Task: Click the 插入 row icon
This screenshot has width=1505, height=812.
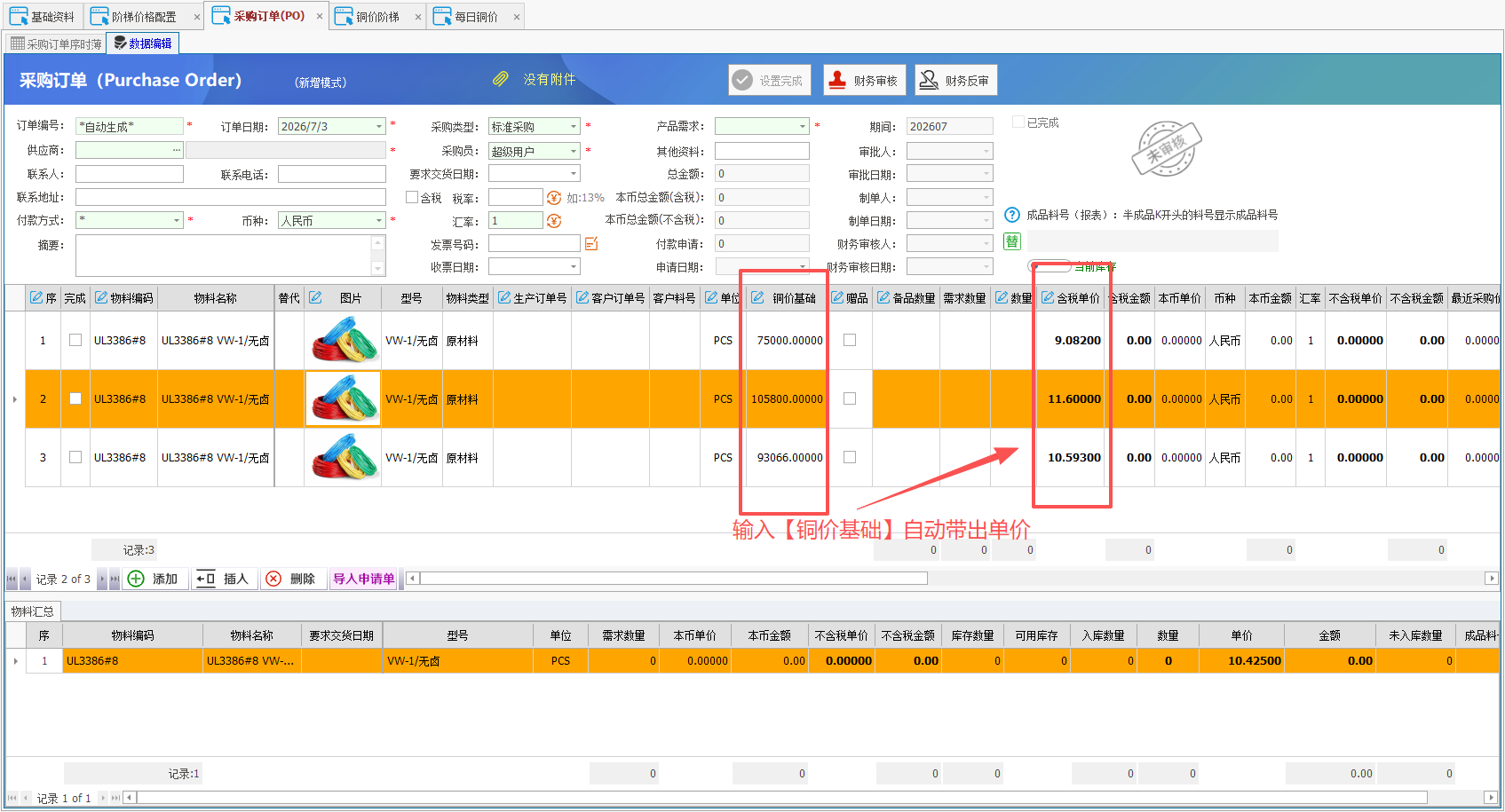Action: coord(205,579)
